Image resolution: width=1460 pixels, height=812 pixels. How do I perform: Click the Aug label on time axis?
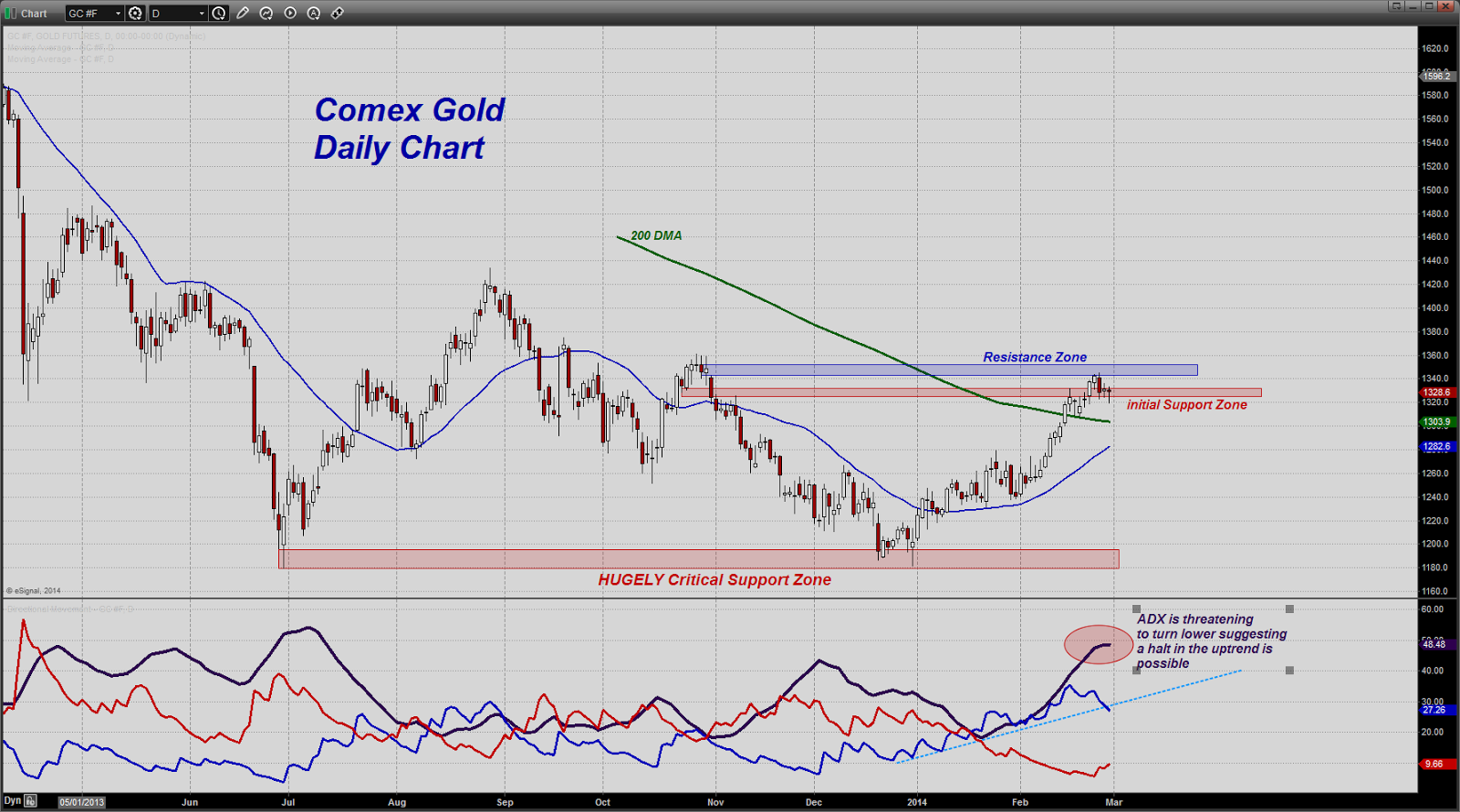397,803
